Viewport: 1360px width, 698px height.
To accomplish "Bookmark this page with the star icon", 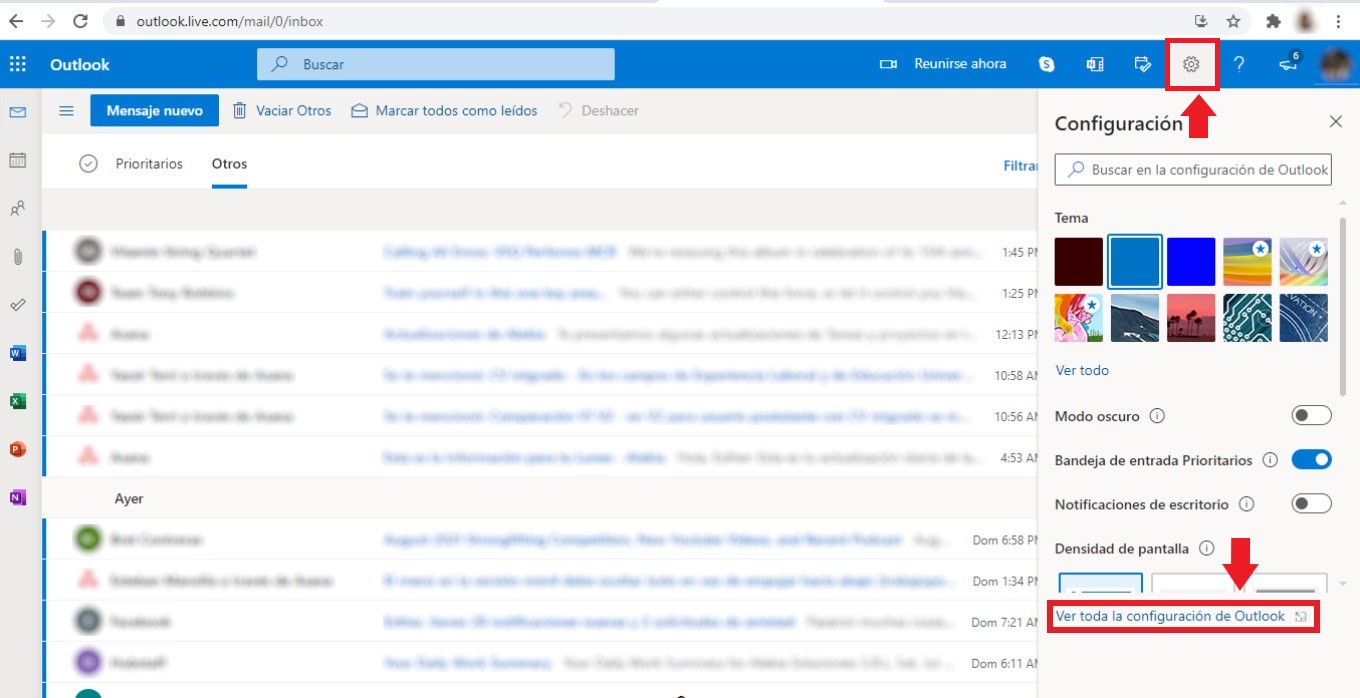I will tap(1233, 21).
